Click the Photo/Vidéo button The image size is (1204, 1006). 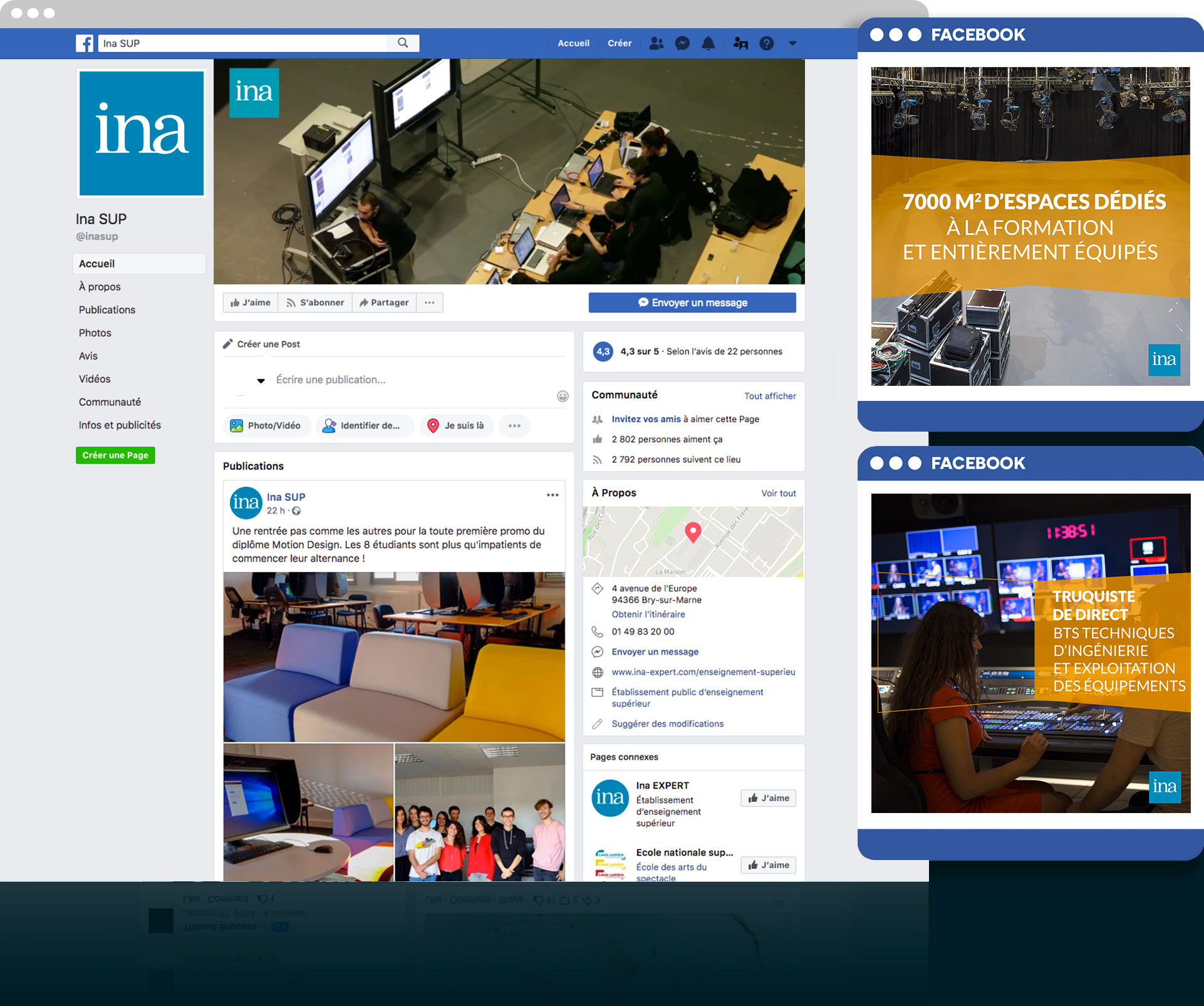point(266,425)
